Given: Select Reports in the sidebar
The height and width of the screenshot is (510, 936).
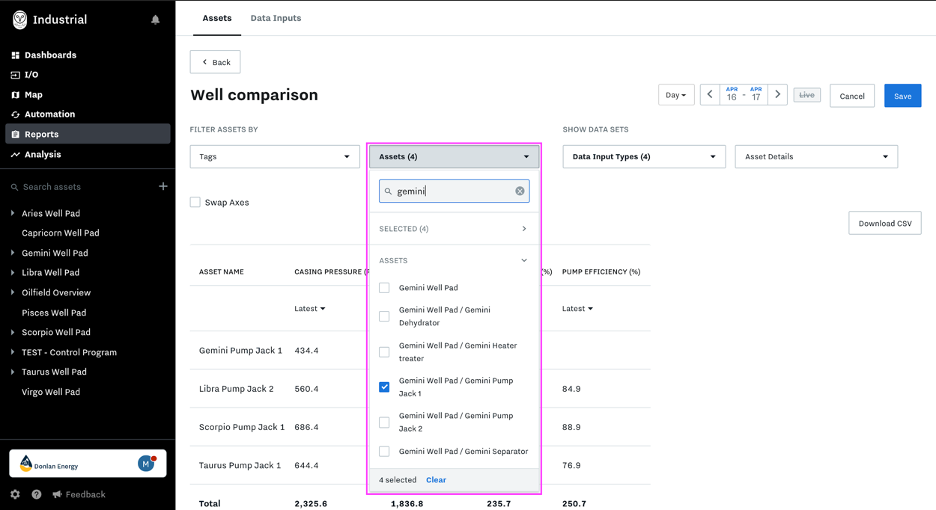Looking at the screenshot, I should click(88, 134).
